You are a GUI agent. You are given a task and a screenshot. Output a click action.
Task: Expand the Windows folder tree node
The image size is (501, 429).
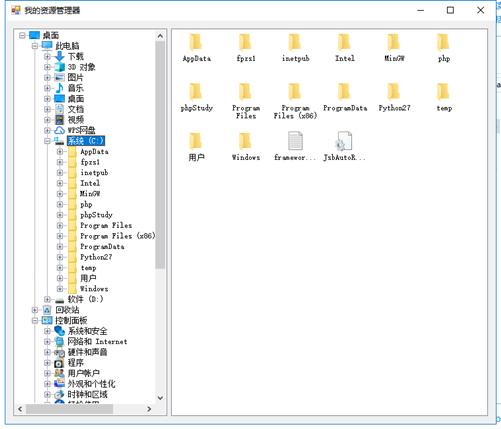(60, 289)
